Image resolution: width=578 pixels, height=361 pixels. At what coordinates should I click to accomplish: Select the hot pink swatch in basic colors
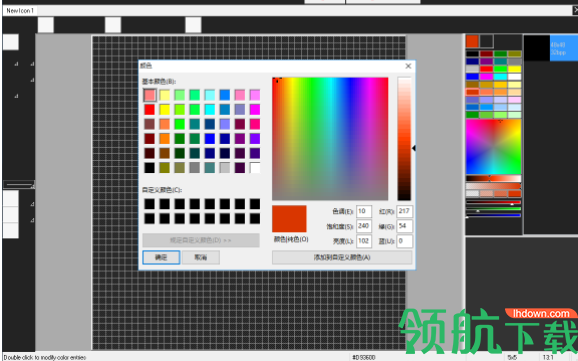(x=255, y=124)
